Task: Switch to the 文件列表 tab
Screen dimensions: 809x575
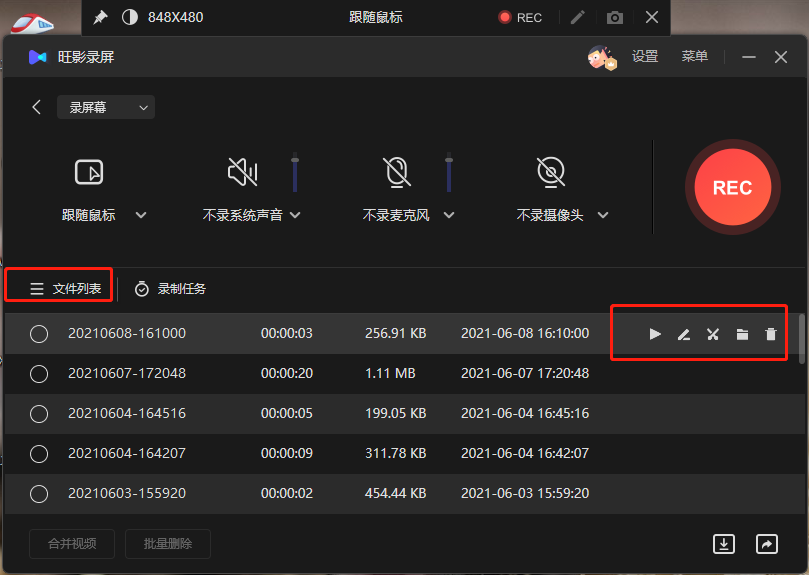Action: [x=65, y=289]
